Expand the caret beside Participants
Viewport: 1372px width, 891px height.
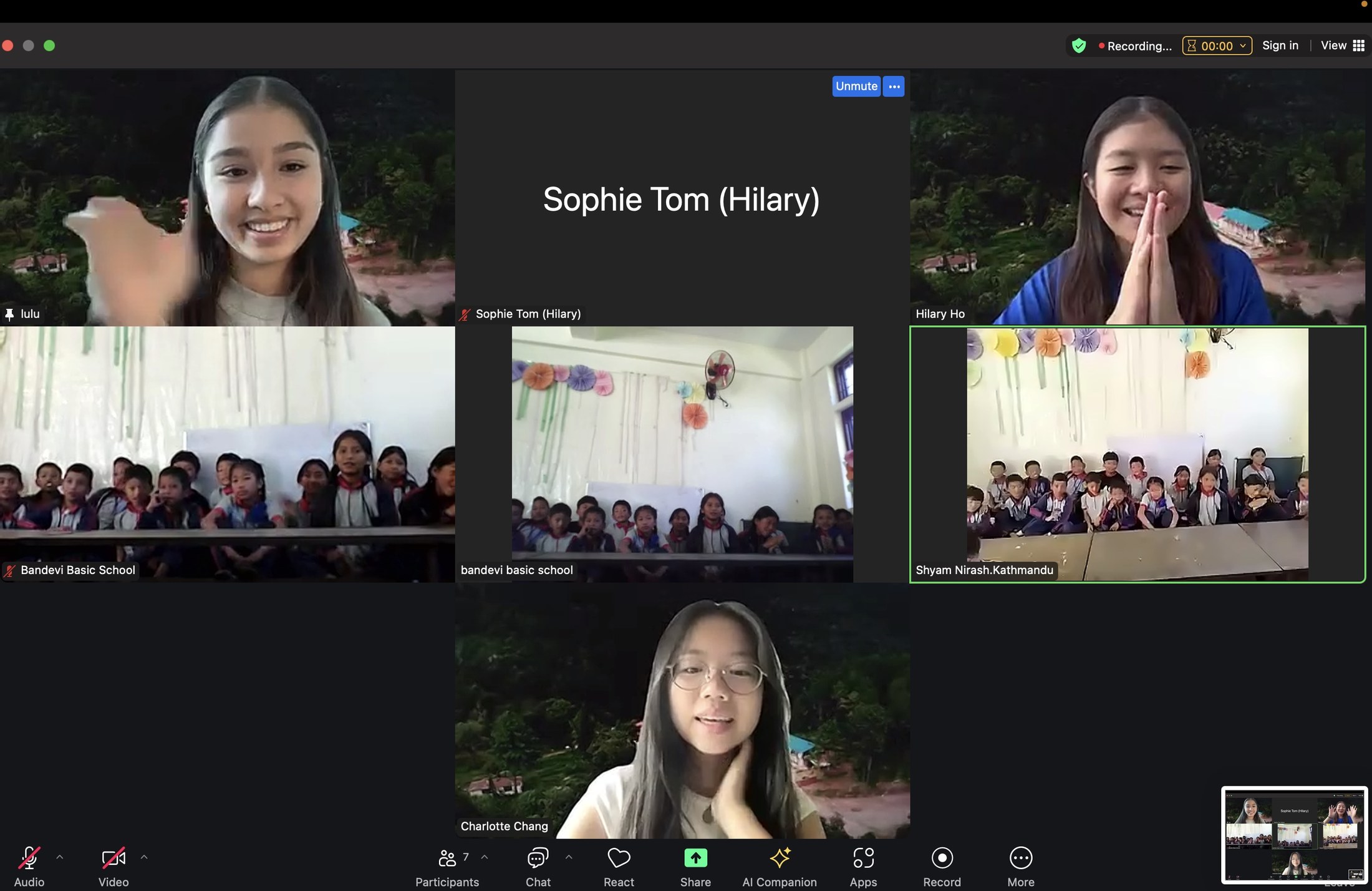[485, 857]
